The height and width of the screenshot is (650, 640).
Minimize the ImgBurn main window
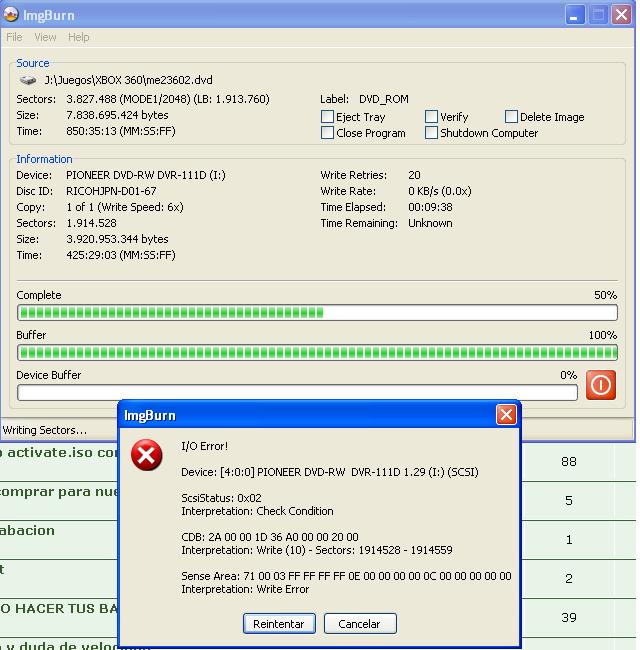coord(575,15)
